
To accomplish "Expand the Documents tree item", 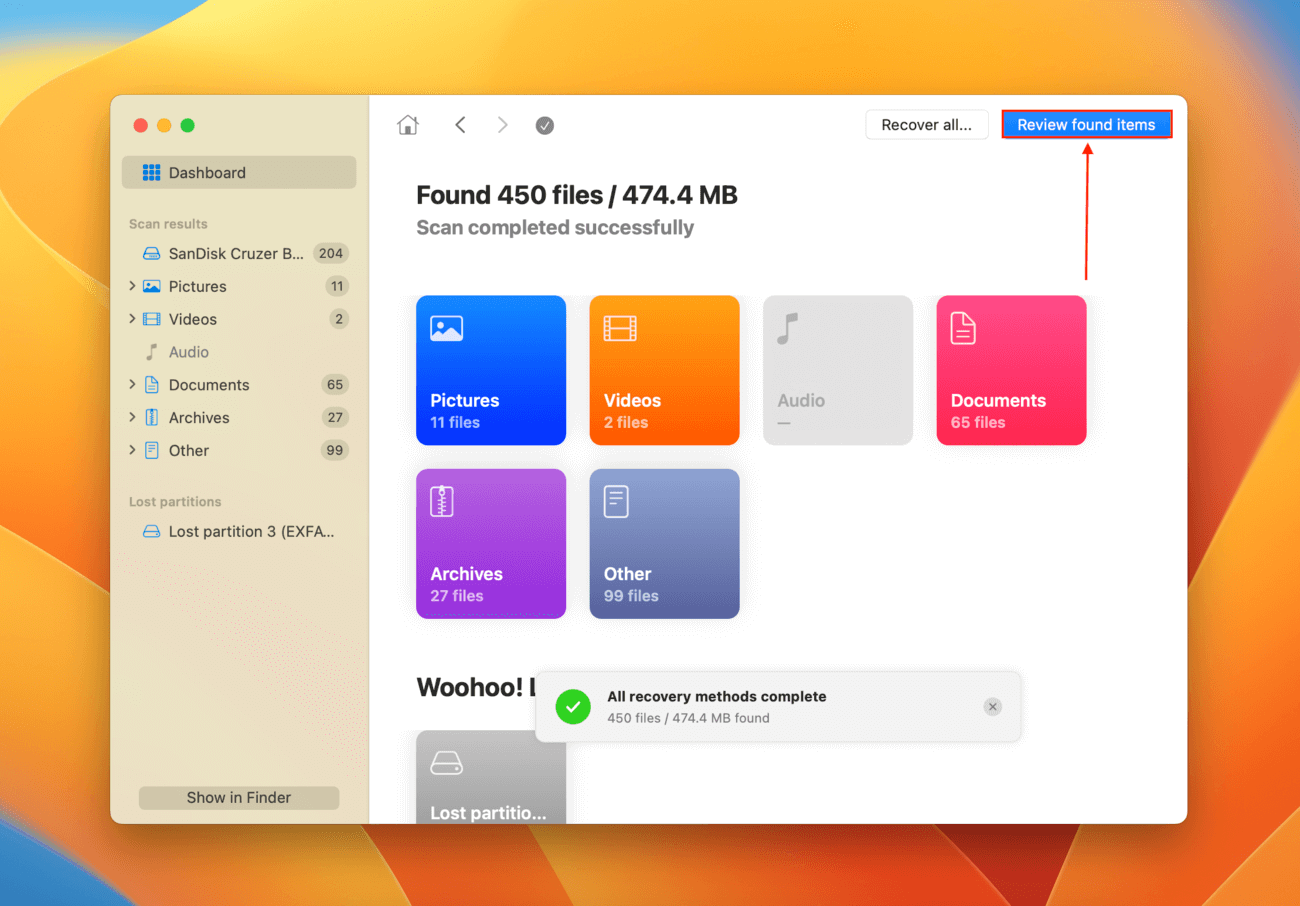I will pyautogui.click(x=132, y=385).
